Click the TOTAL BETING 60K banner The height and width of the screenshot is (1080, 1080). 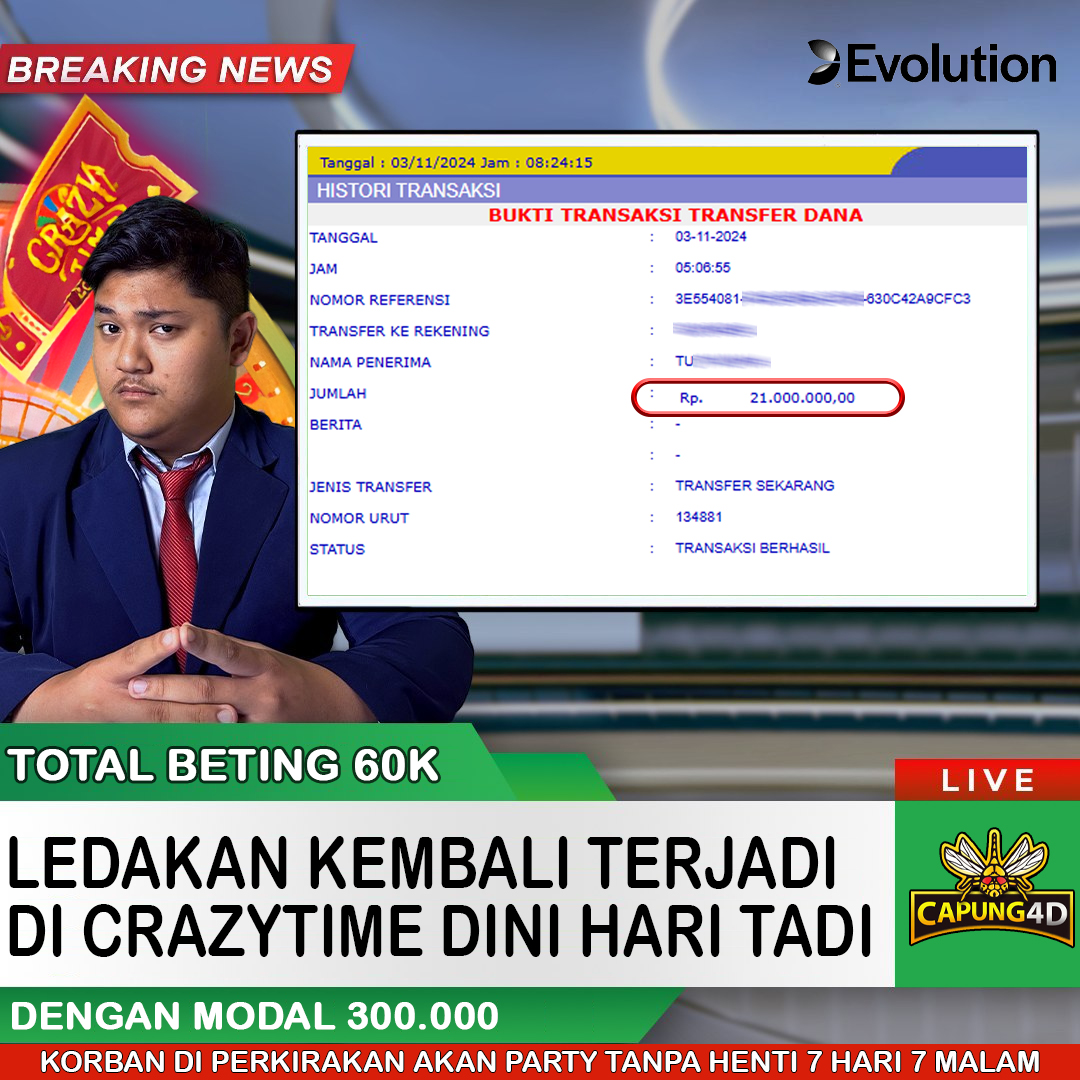coord(225,766)
